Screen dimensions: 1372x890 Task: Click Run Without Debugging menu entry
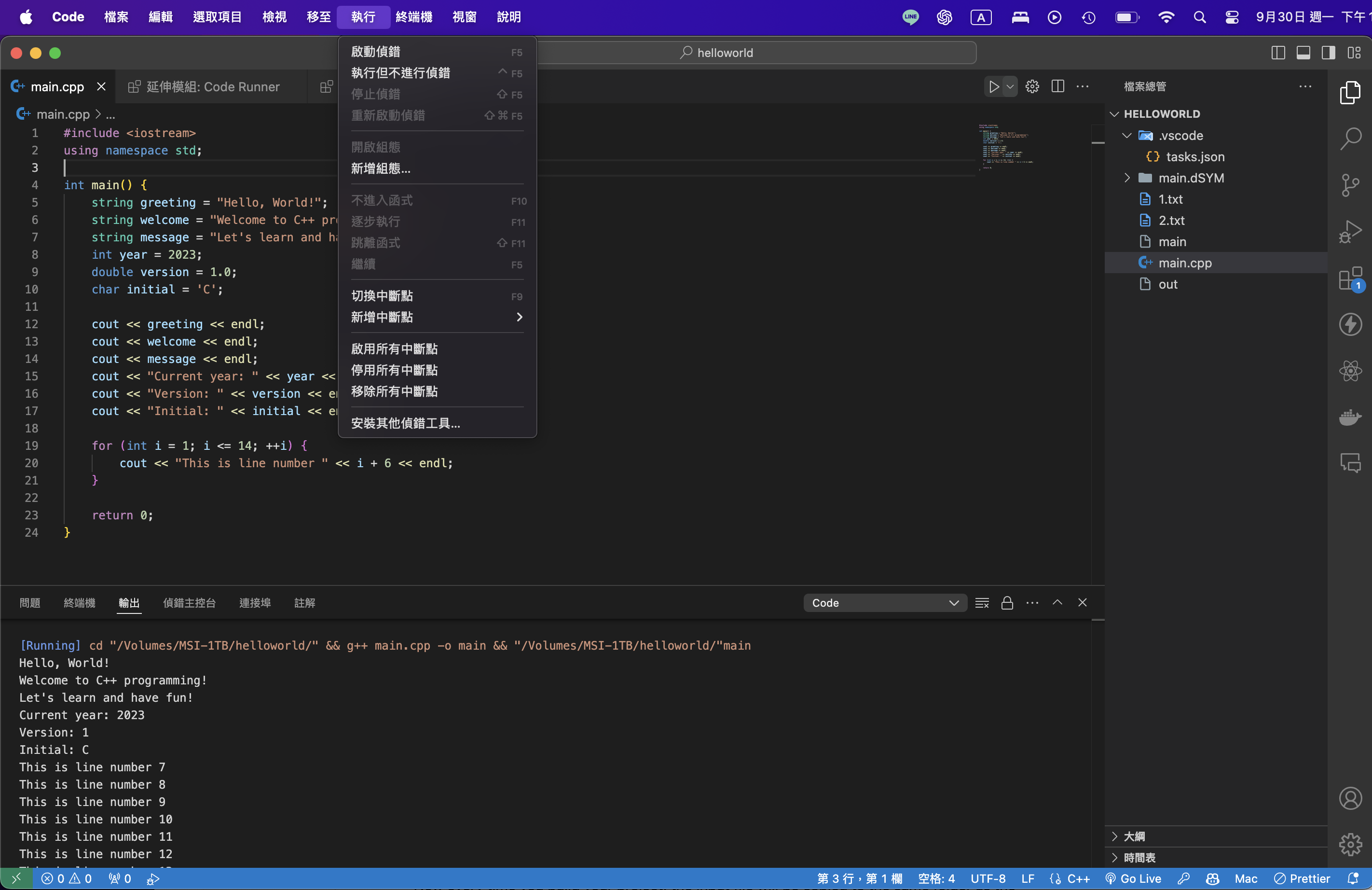point(437,73)
